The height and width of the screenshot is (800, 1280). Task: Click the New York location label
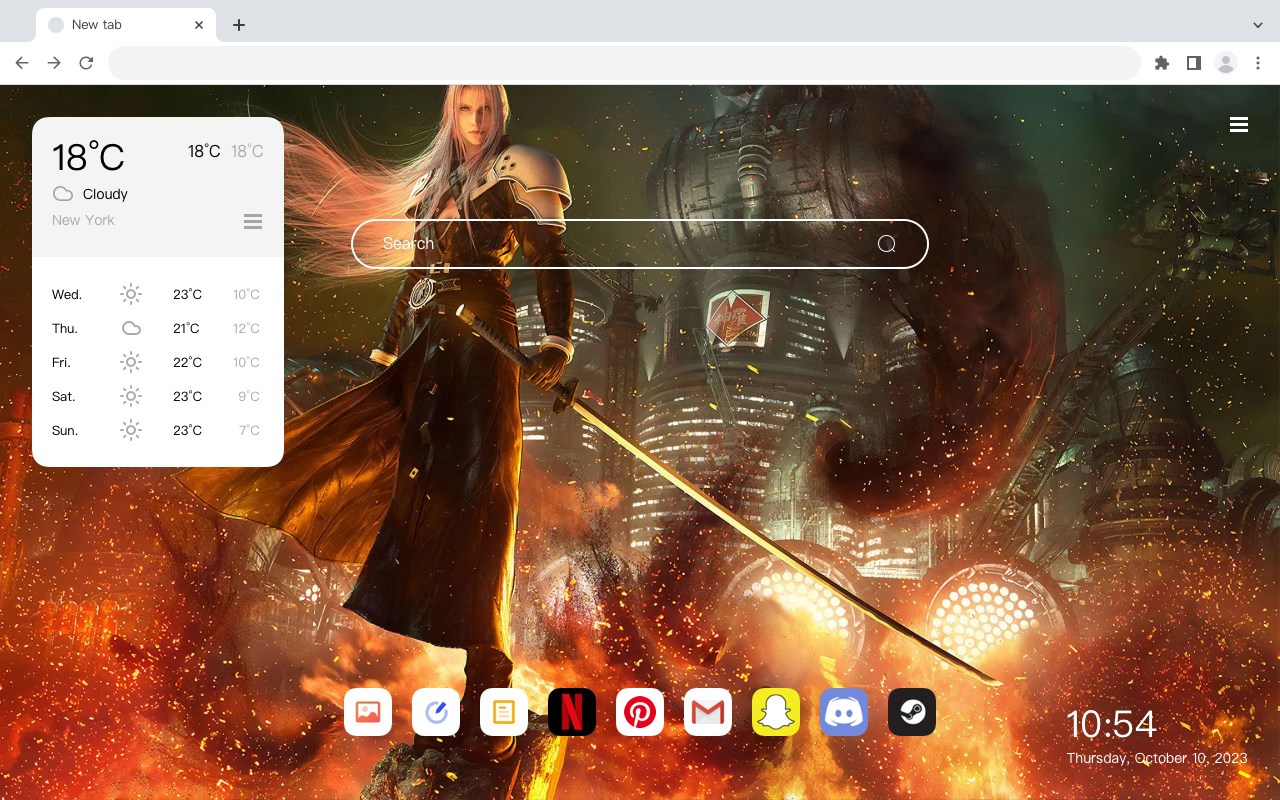(x=83, y=220)
